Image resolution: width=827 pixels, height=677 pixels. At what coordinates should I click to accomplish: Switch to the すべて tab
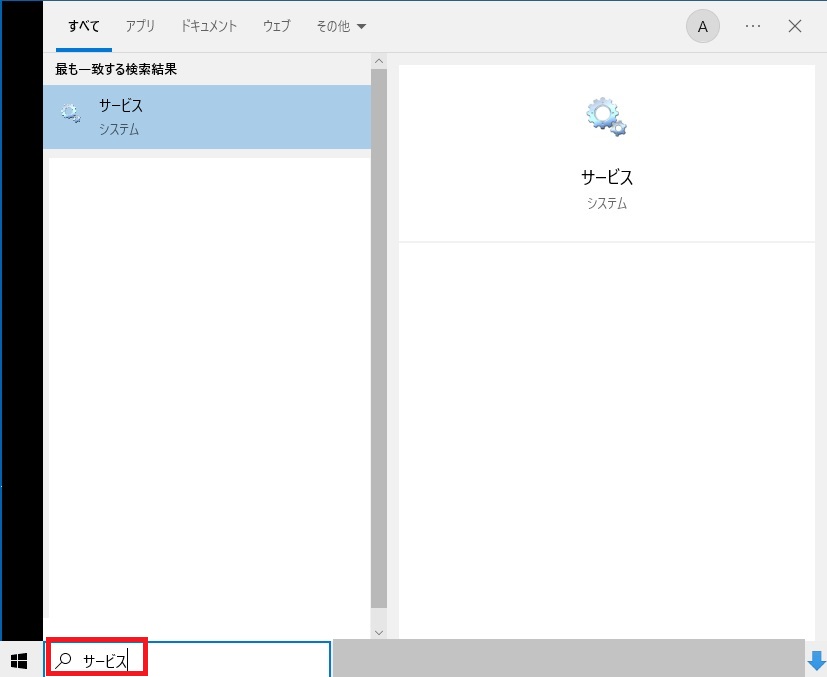[x=84, y=27]
